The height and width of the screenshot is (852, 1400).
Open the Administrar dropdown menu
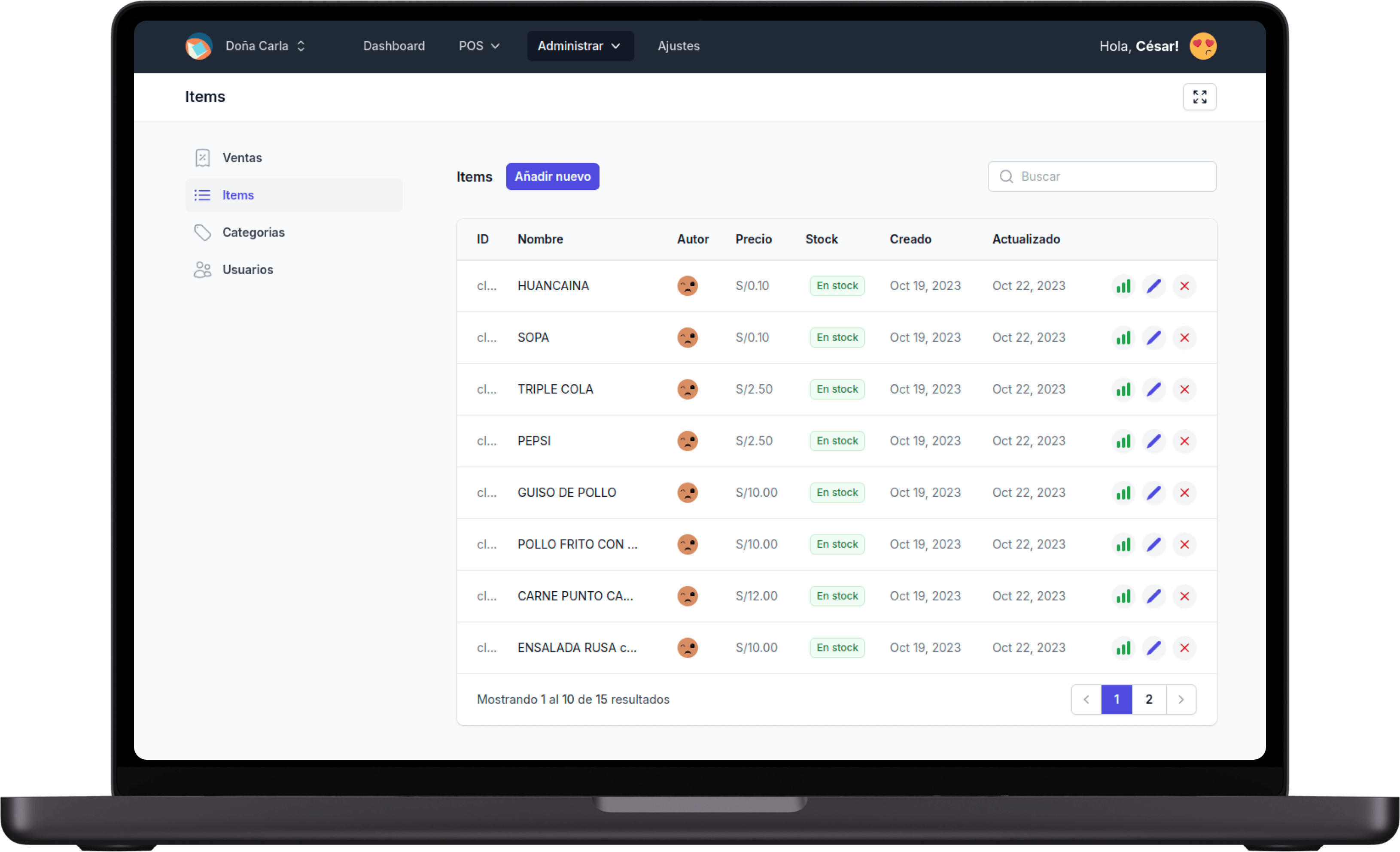[579, 46]
